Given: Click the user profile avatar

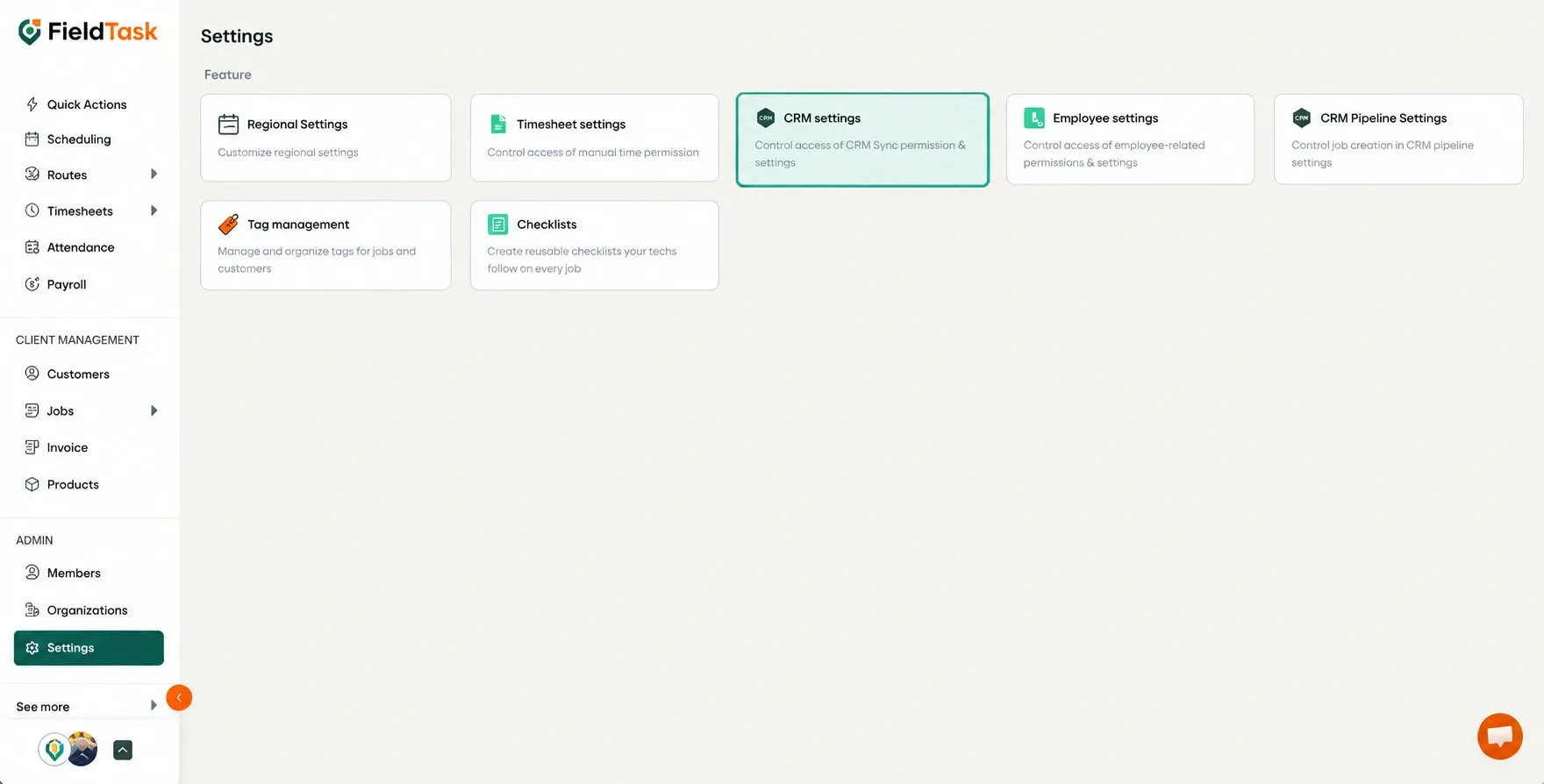Looking at the screenshot, I should [82, 749].
